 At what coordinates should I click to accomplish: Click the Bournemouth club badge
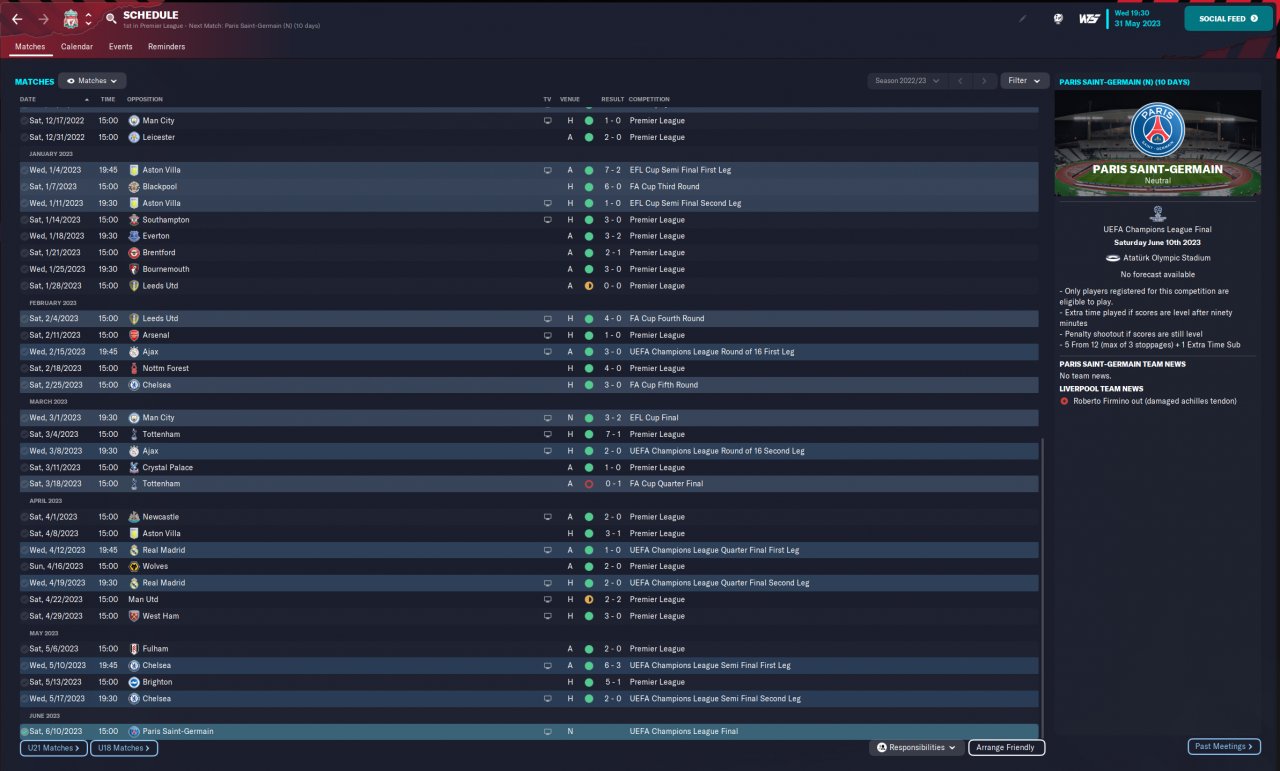tap(134, 269)
